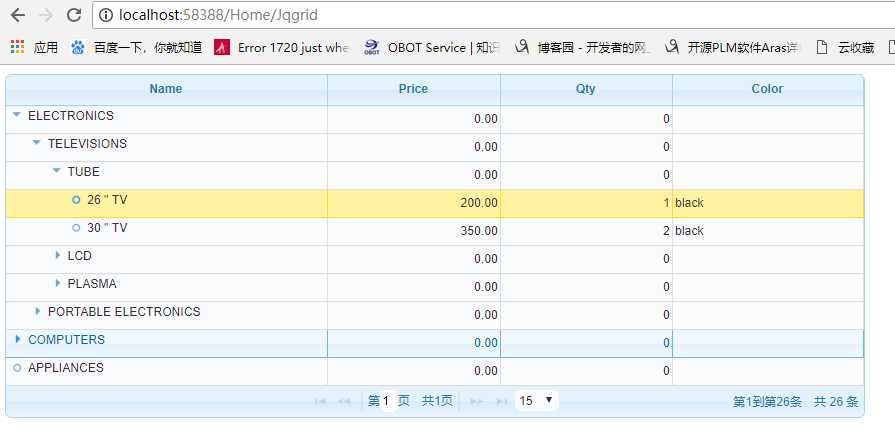Image resolution: width=895 pixels, height=434 pixels.
Task: Select the PORTABLE ELECTRONICS row name
Action: [x=124, y=312]
